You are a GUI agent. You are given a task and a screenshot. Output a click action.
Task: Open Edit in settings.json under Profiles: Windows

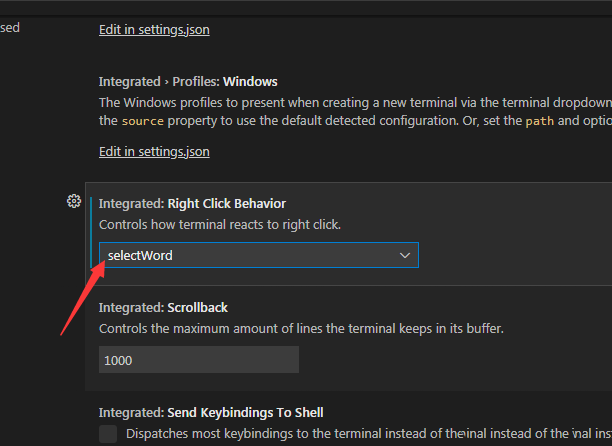coord(154,152)
